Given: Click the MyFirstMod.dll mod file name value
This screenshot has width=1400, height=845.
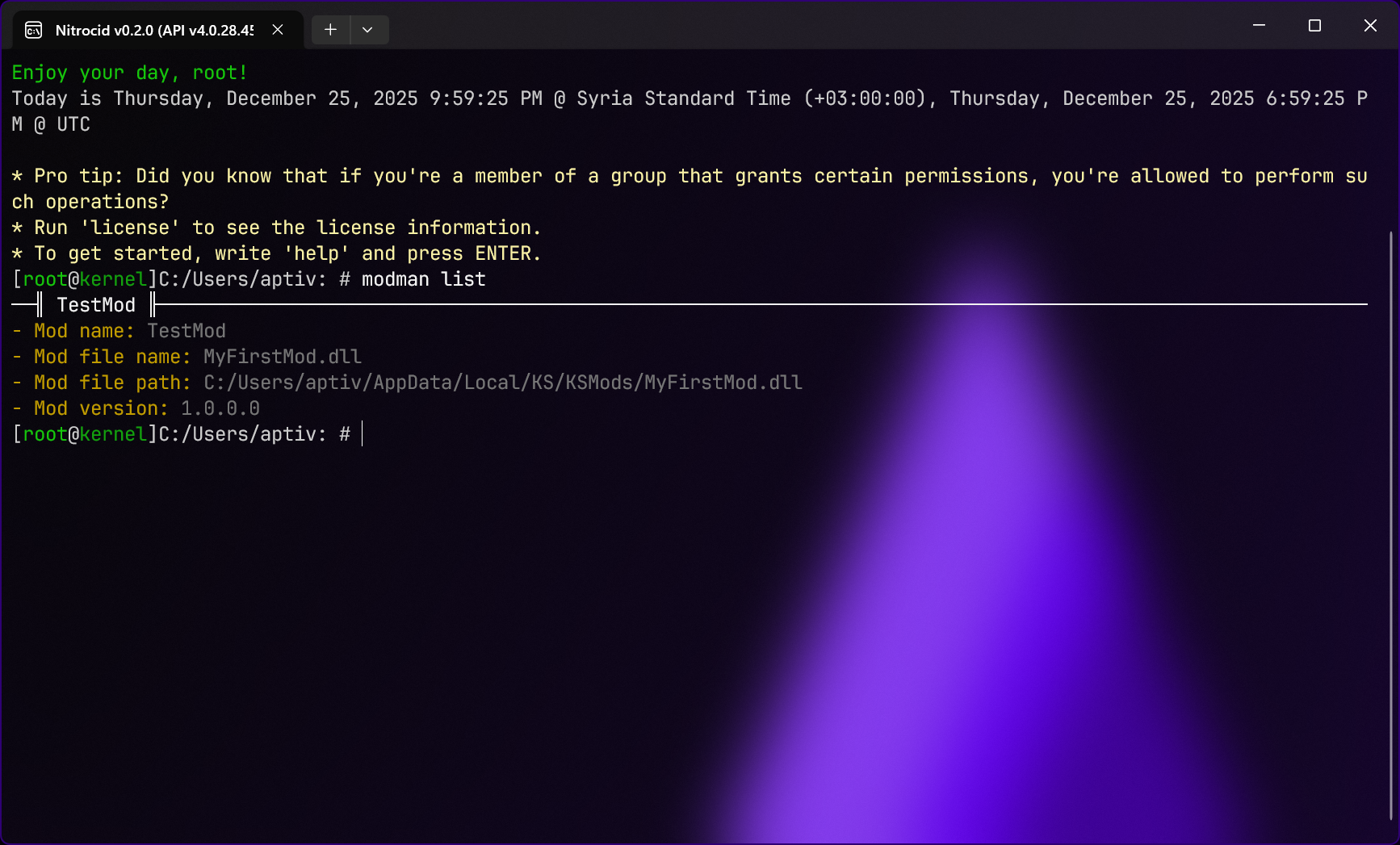Looking at the screenshot, I should coord(282,357).
